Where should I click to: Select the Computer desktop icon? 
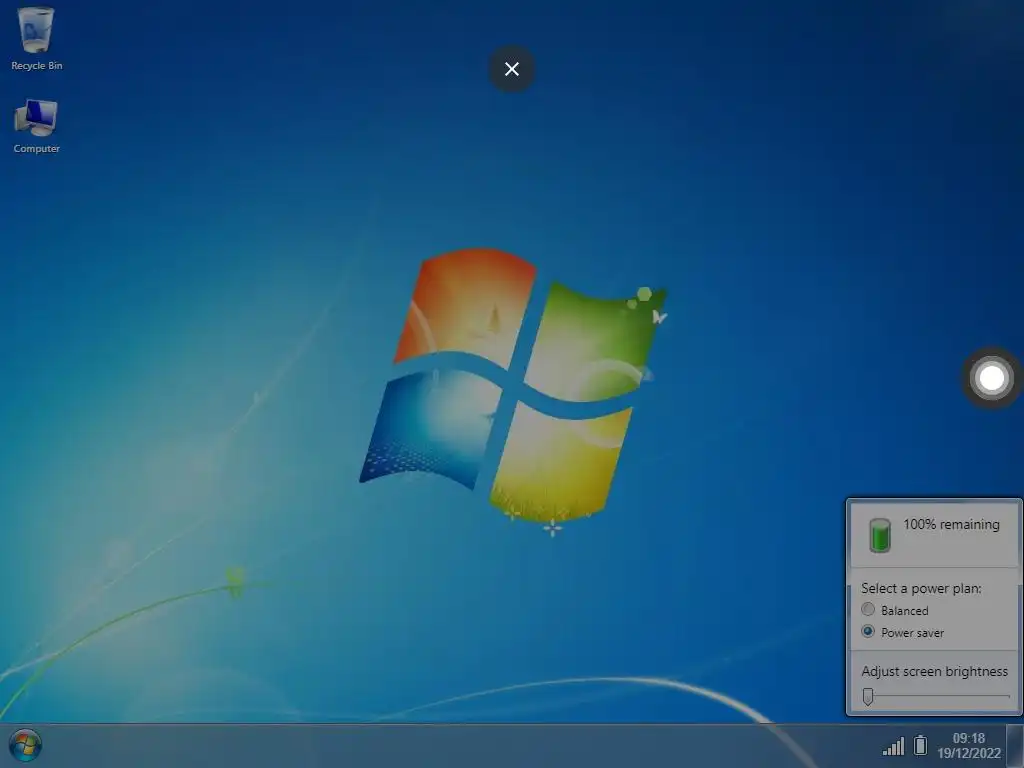(36, 126)
